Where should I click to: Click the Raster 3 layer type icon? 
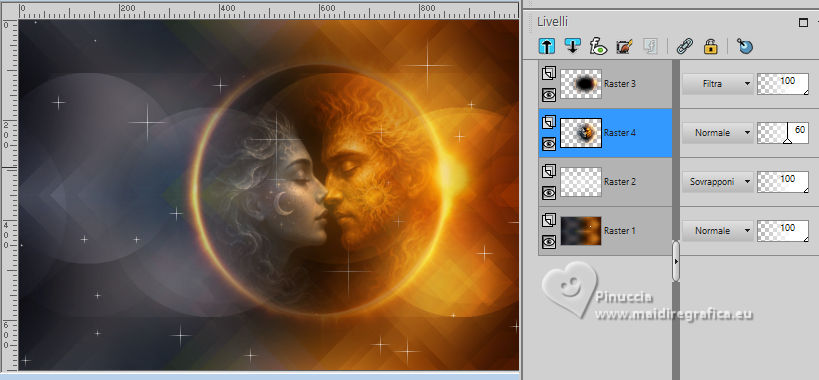click(548, 73)
